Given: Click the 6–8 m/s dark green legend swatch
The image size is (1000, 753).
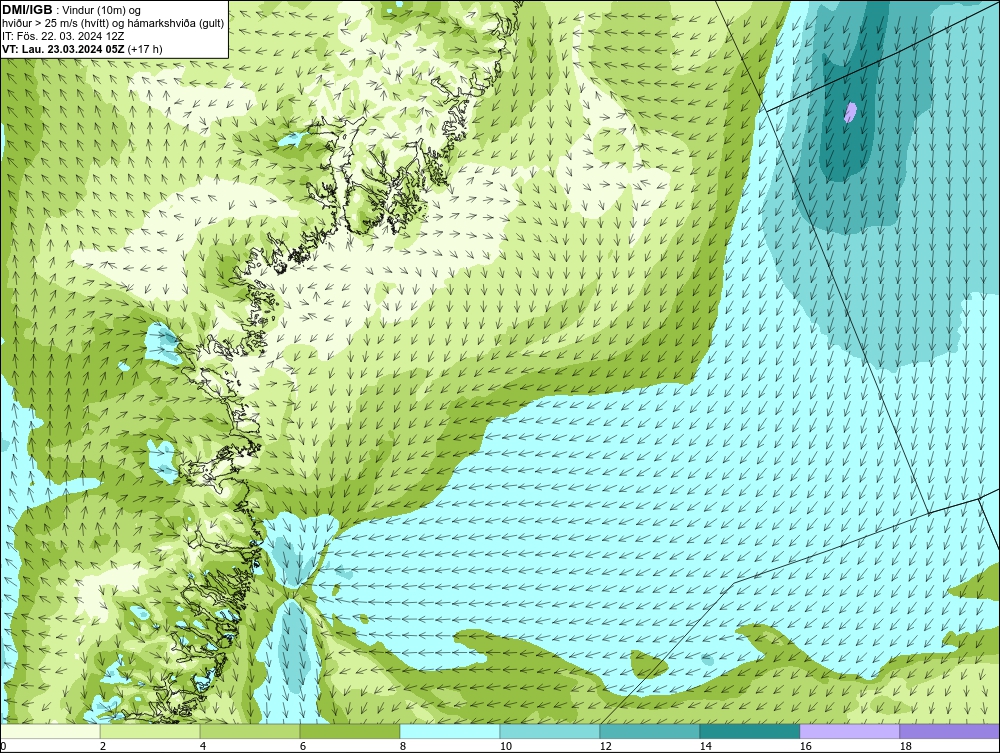Looking at the screenshot, I should point(349,731).
